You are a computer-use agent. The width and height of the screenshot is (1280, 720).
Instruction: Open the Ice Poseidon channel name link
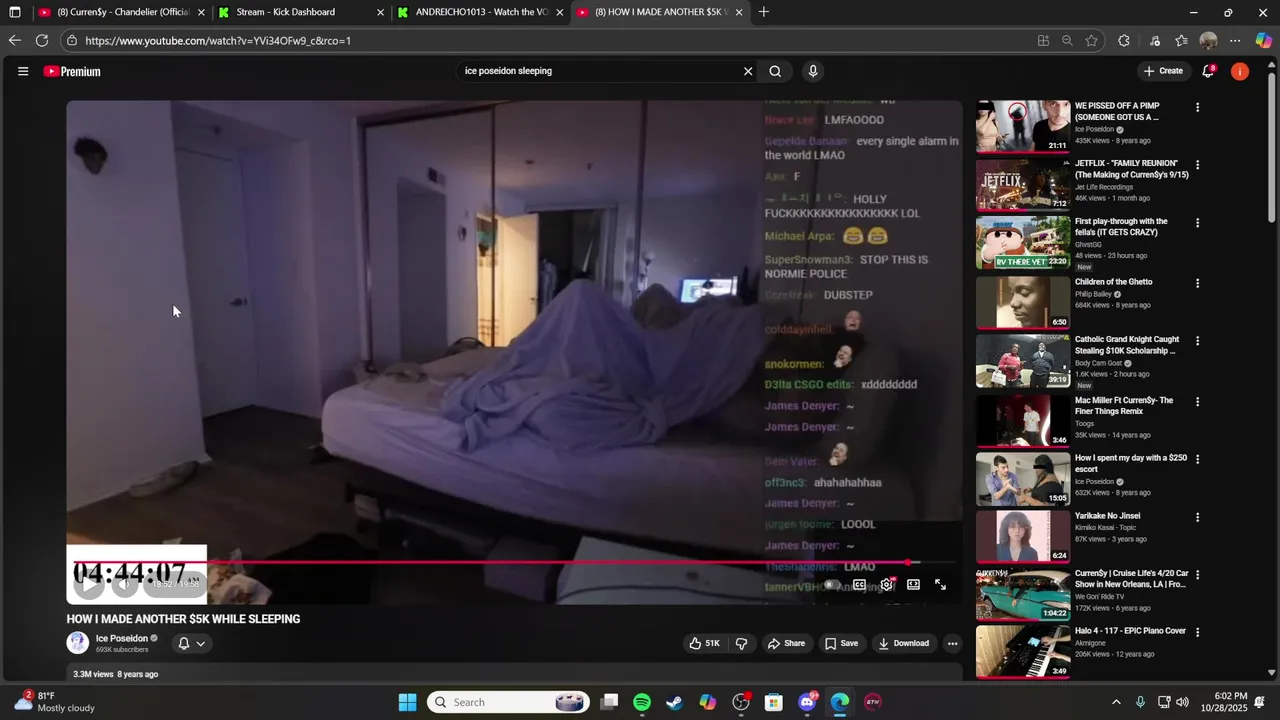121,638
